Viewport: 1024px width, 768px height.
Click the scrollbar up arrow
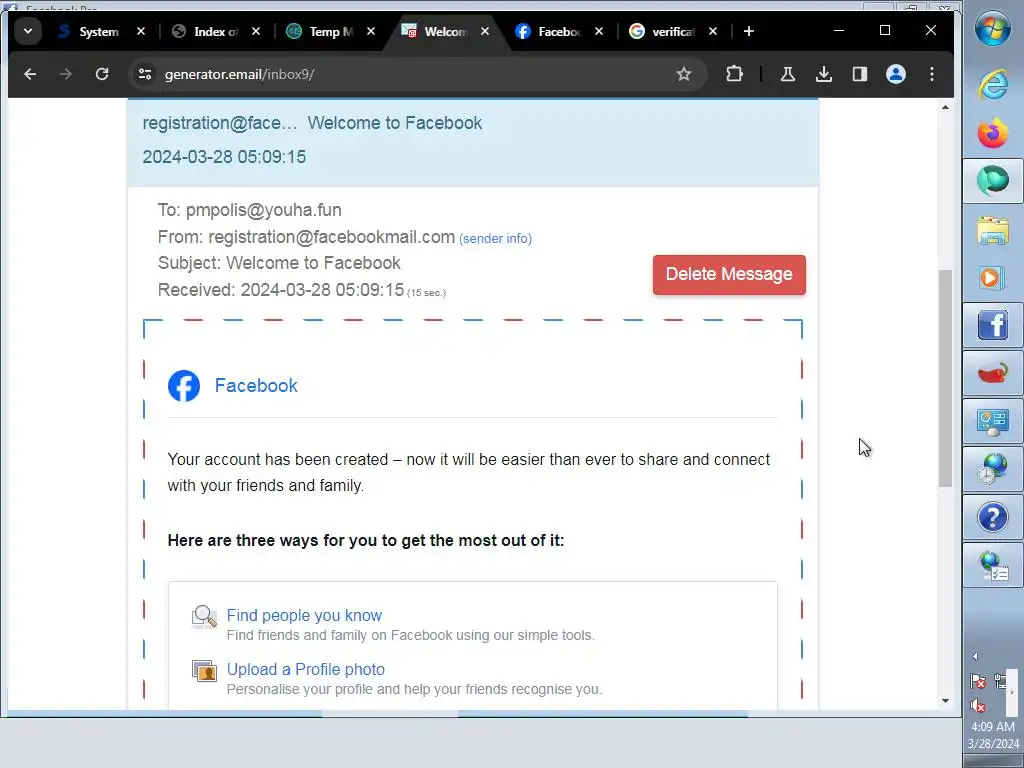point(945,107)
